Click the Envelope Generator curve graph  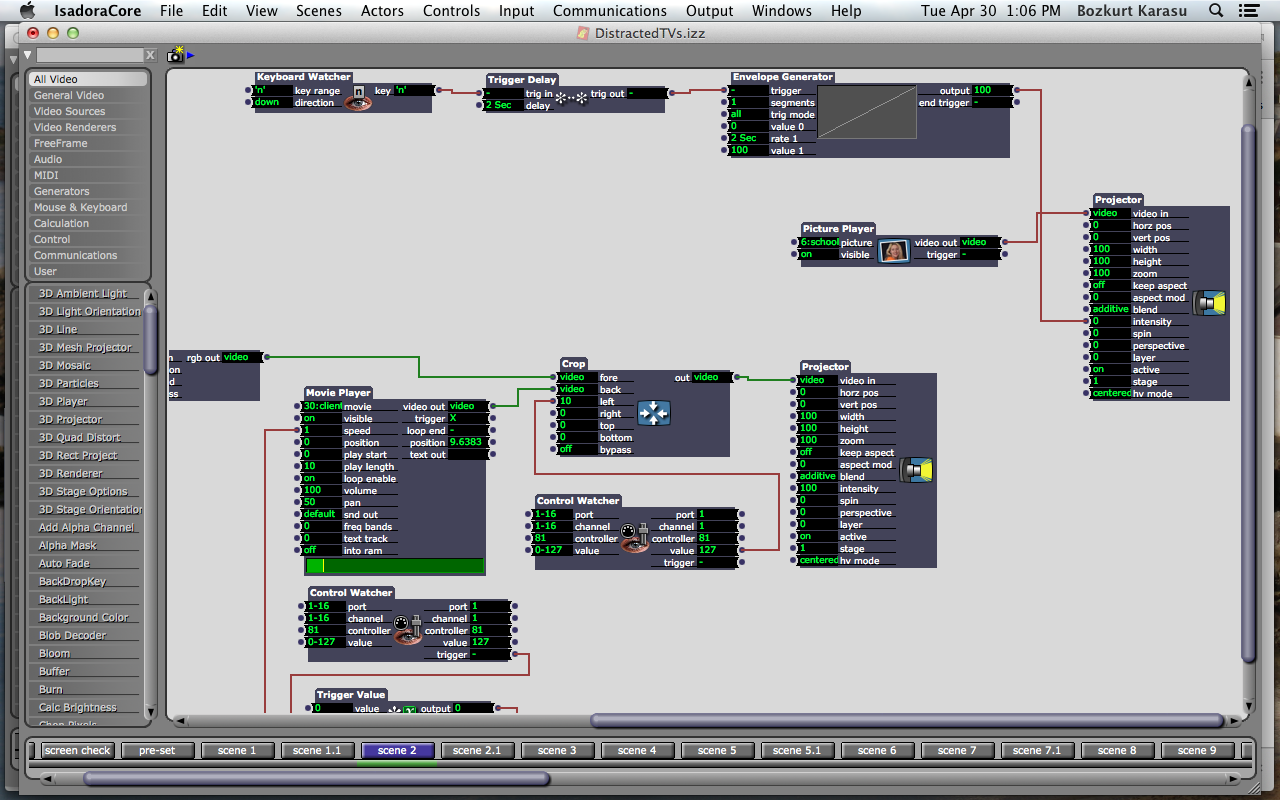867,112
